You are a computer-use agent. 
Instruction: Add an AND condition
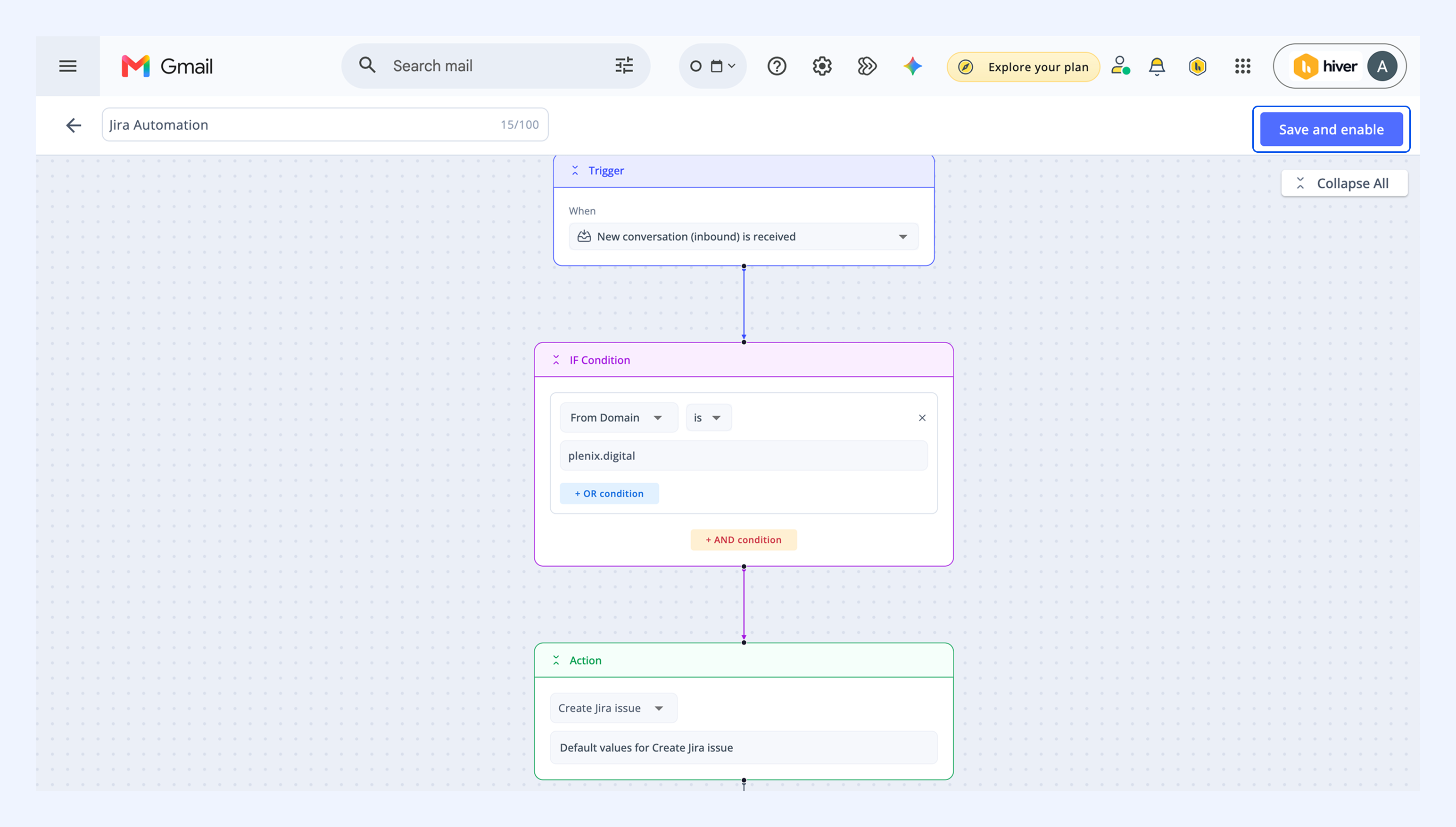pos(744,539)
